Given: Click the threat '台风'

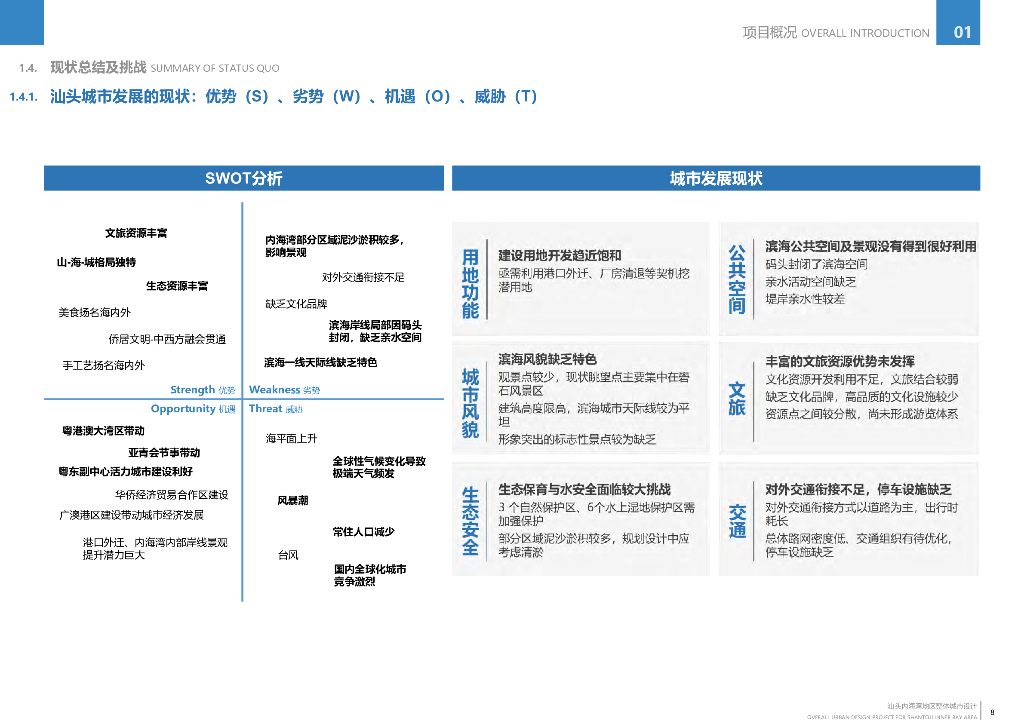Looking at the screenshot, I should [x=288, y=555].
